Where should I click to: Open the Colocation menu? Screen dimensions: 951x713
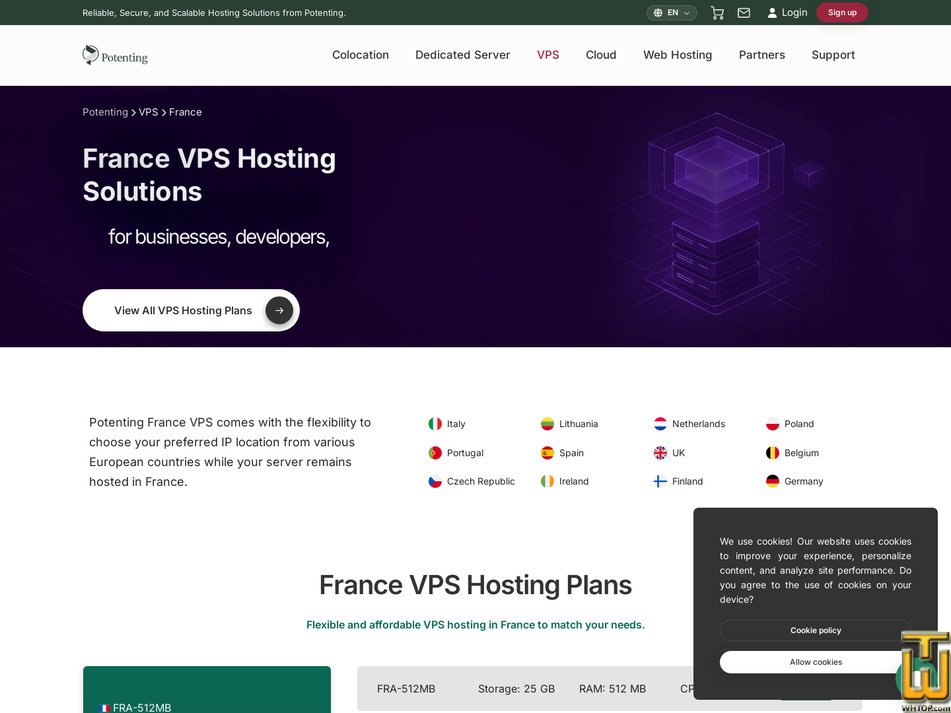(x=360, y=55)
